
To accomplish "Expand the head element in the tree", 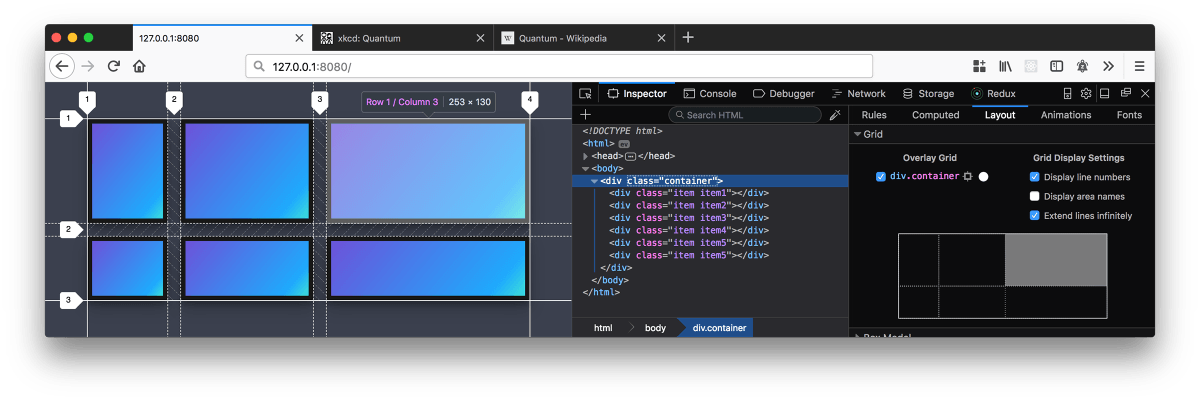I will pos(586,156).
